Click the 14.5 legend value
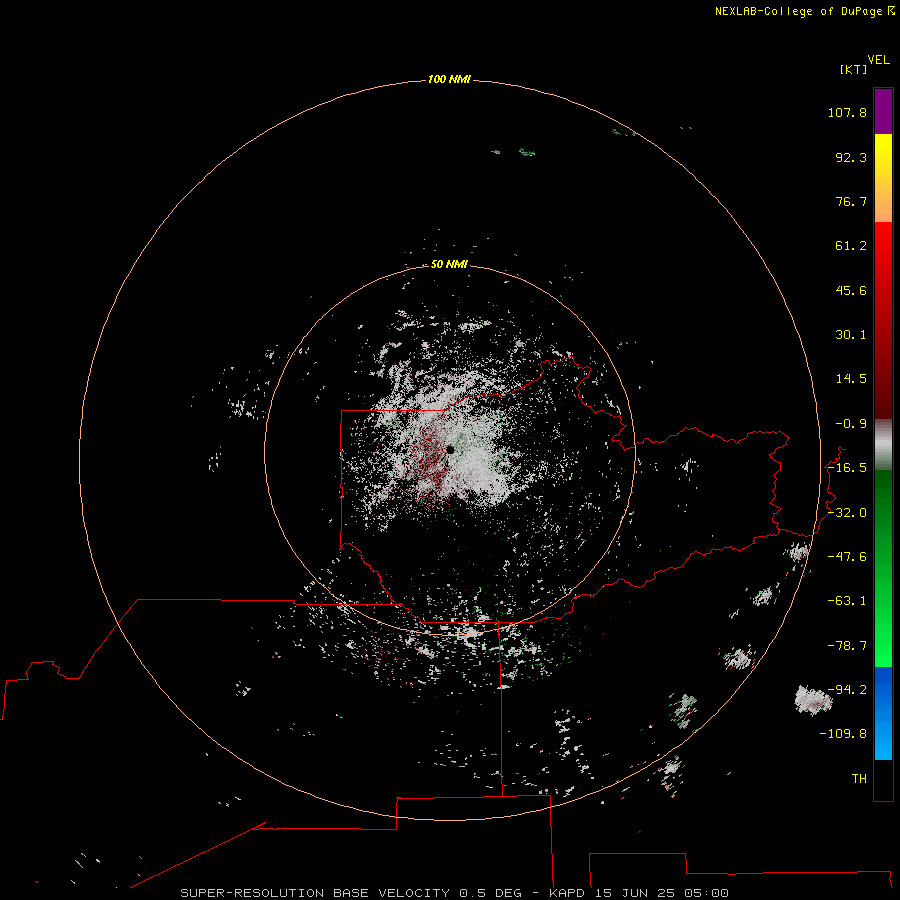The height and width of the screenshot is (900, 900). pyautogui.click(x=851, y=379)
